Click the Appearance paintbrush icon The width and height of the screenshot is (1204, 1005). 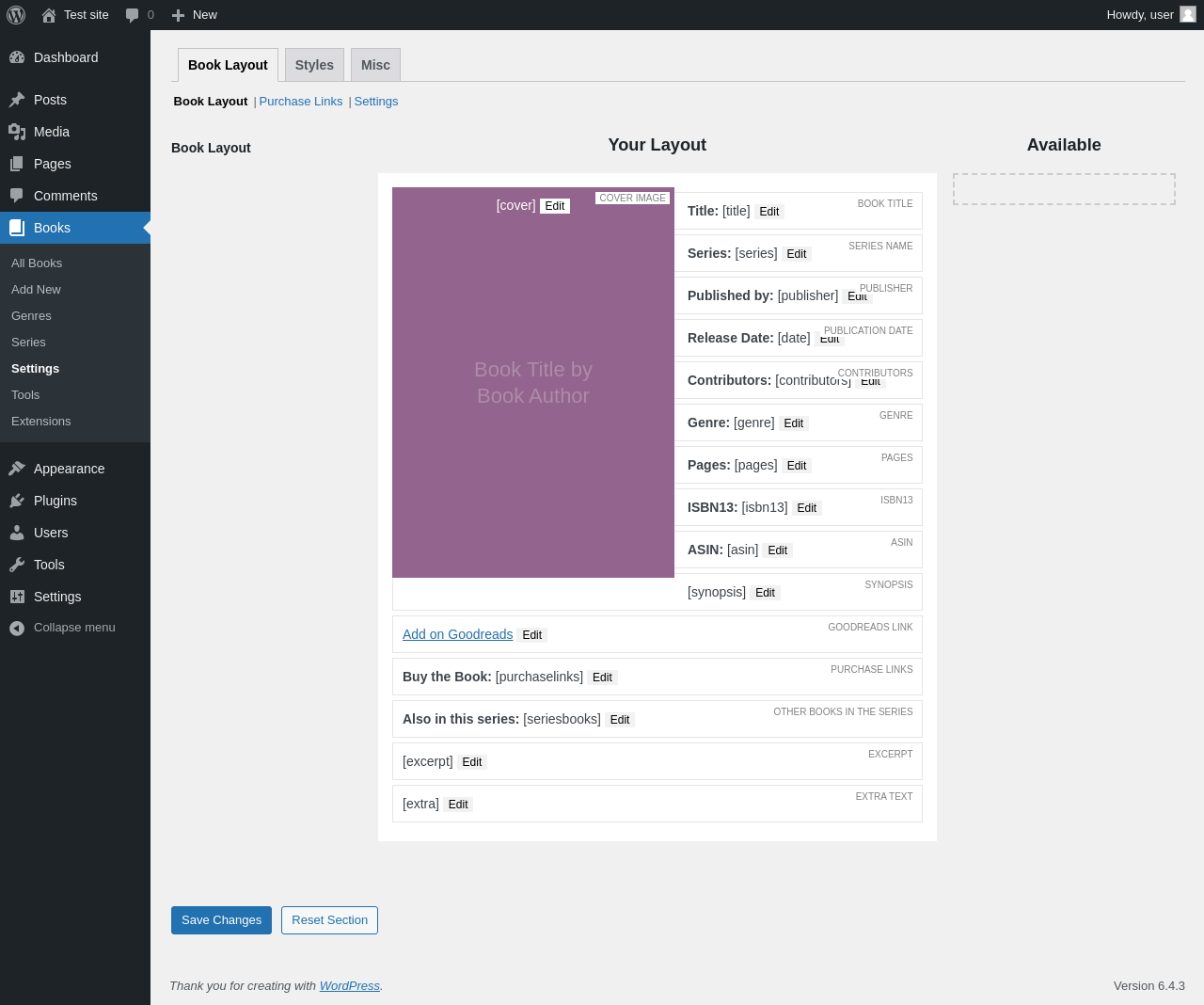(x=17, y=469)
